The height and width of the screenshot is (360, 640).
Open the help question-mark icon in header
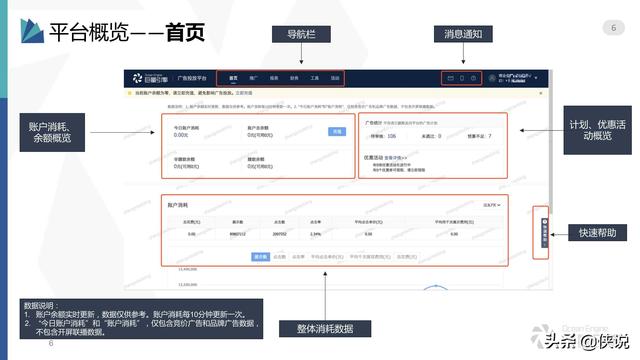click(473, 78)
